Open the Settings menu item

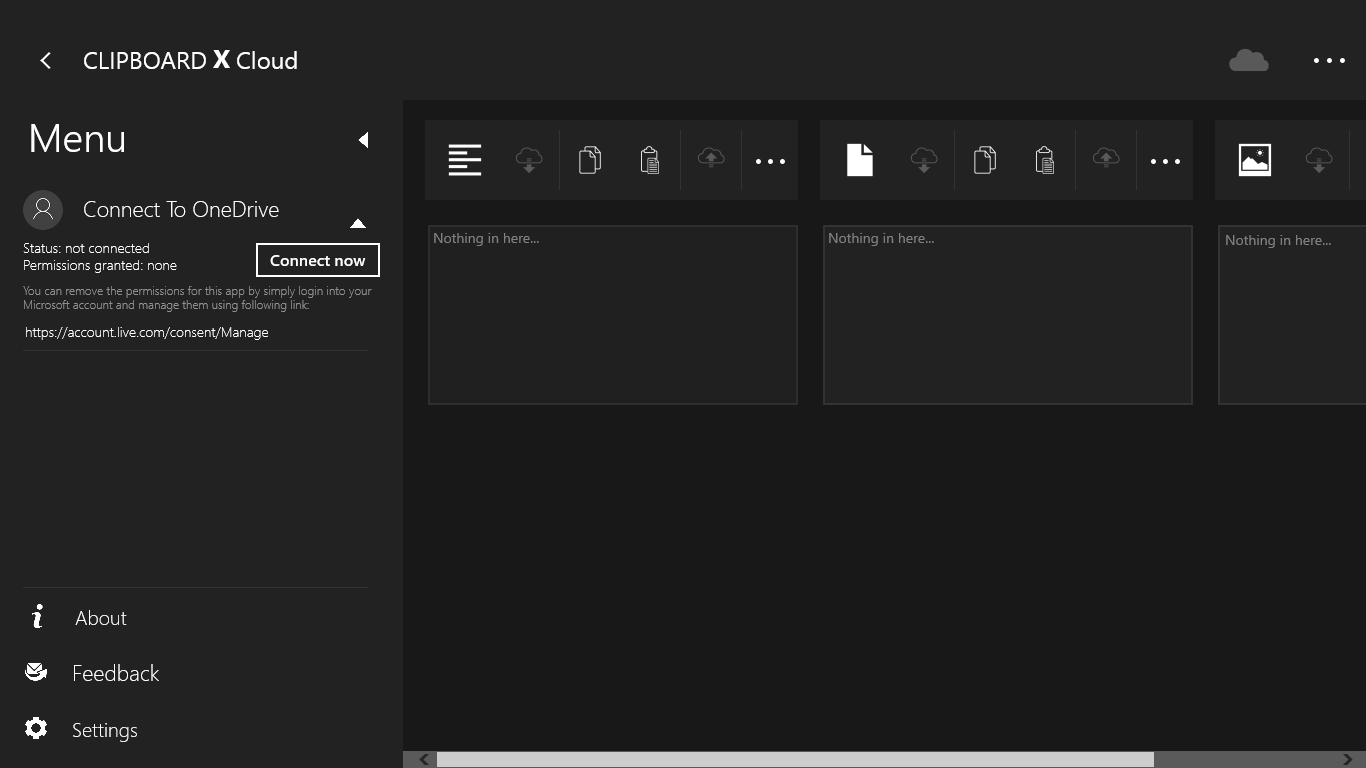[104, 730]
